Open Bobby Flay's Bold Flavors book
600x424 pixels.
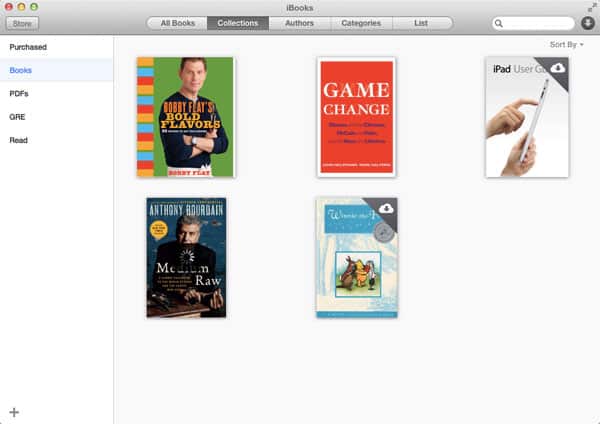pos(186,117)
